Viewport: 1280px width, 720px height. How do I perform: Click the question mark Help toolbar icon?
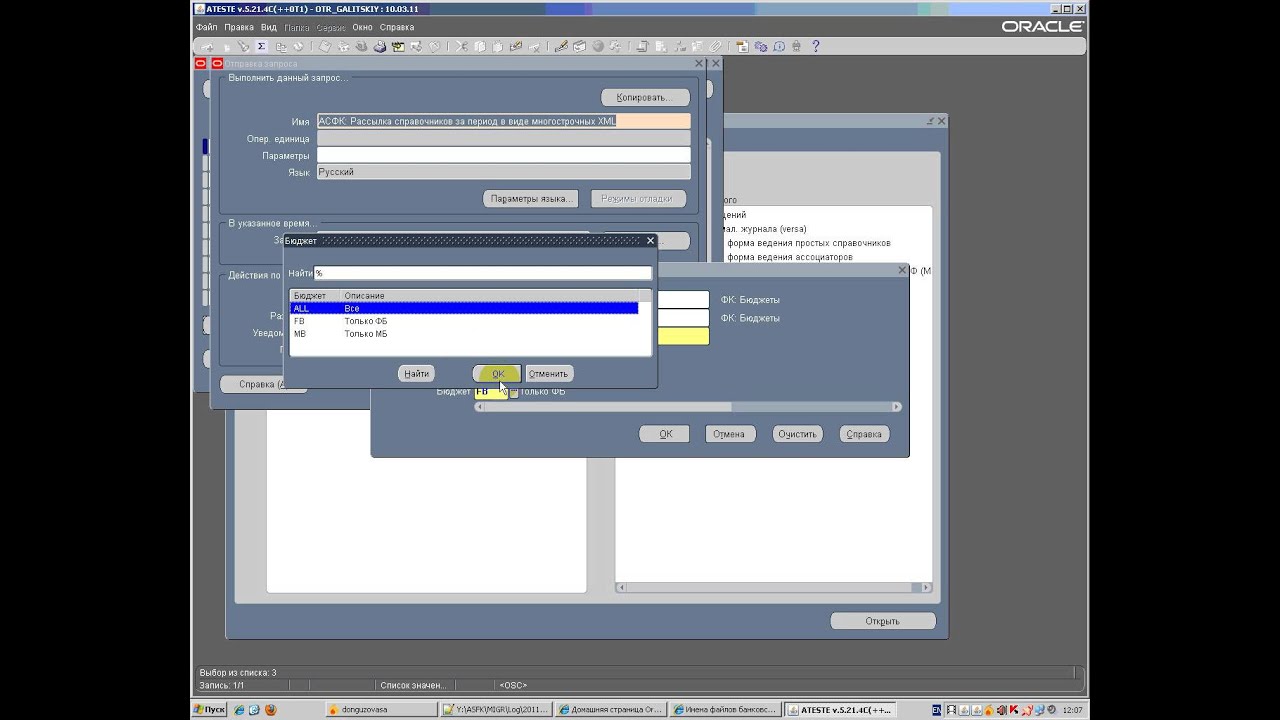click(x=815, y=46)
